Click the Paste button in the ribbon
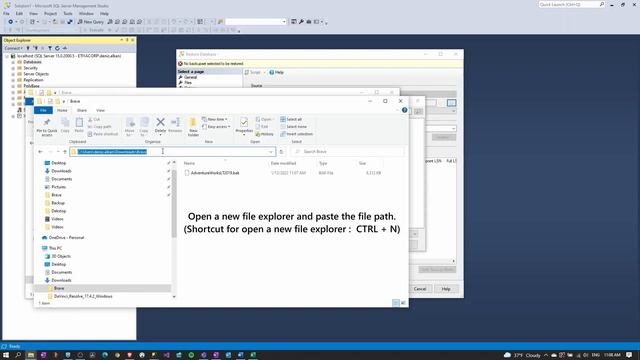 click(x=79, y=125)
